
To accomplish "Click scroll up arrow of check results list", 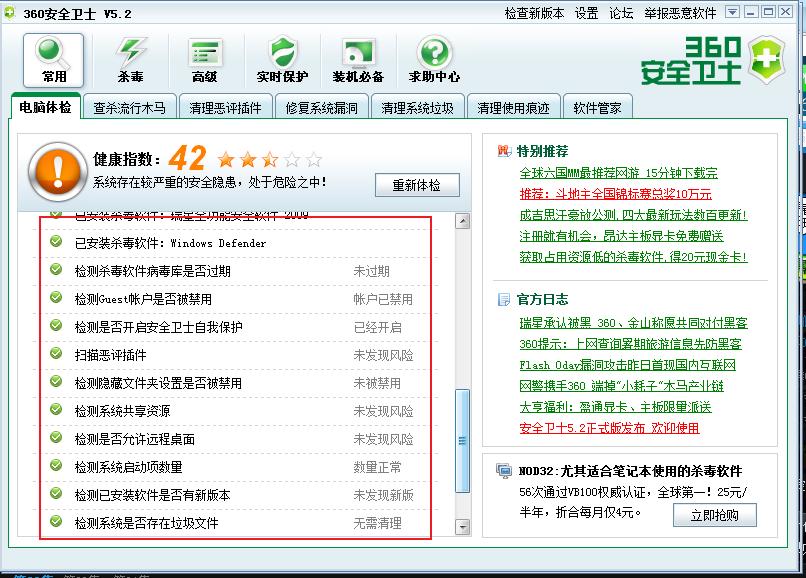I will tap(463, 221).
